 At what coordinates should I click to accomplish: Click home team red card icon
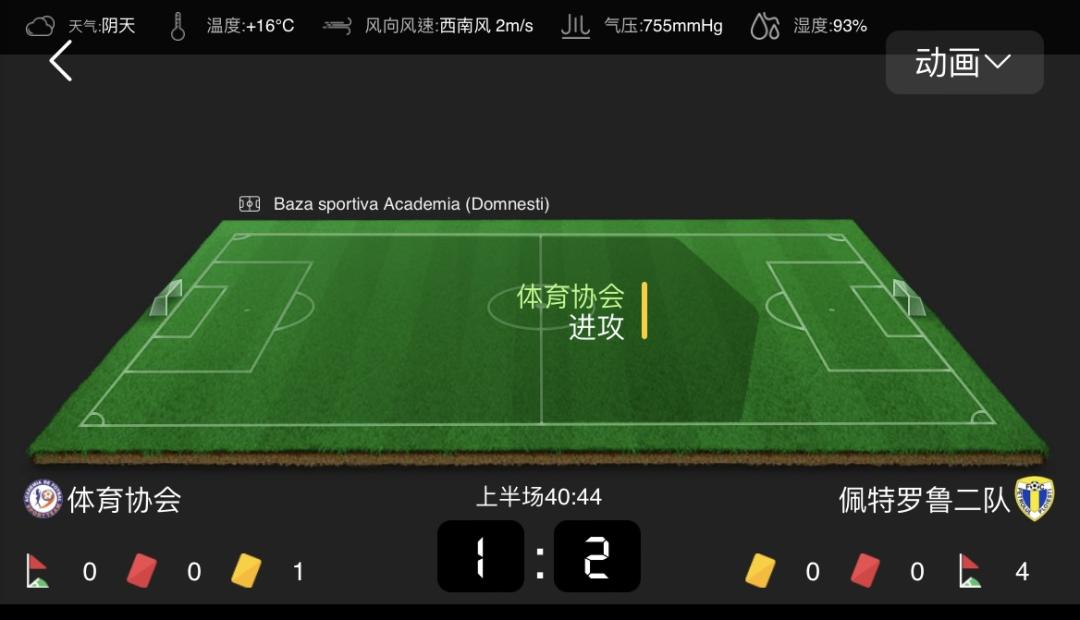tap(142, 570)
